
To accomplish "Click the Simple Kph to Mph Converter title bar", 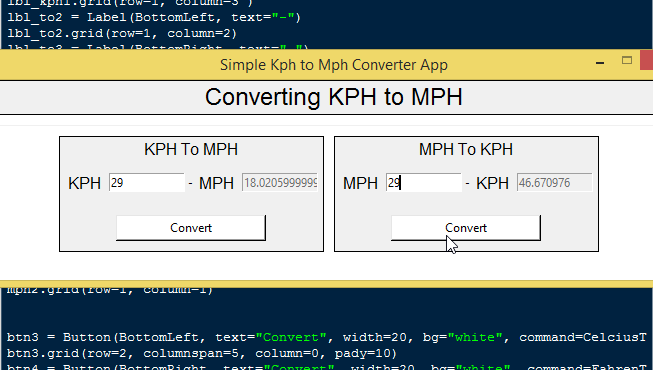I will coord(334,65).
